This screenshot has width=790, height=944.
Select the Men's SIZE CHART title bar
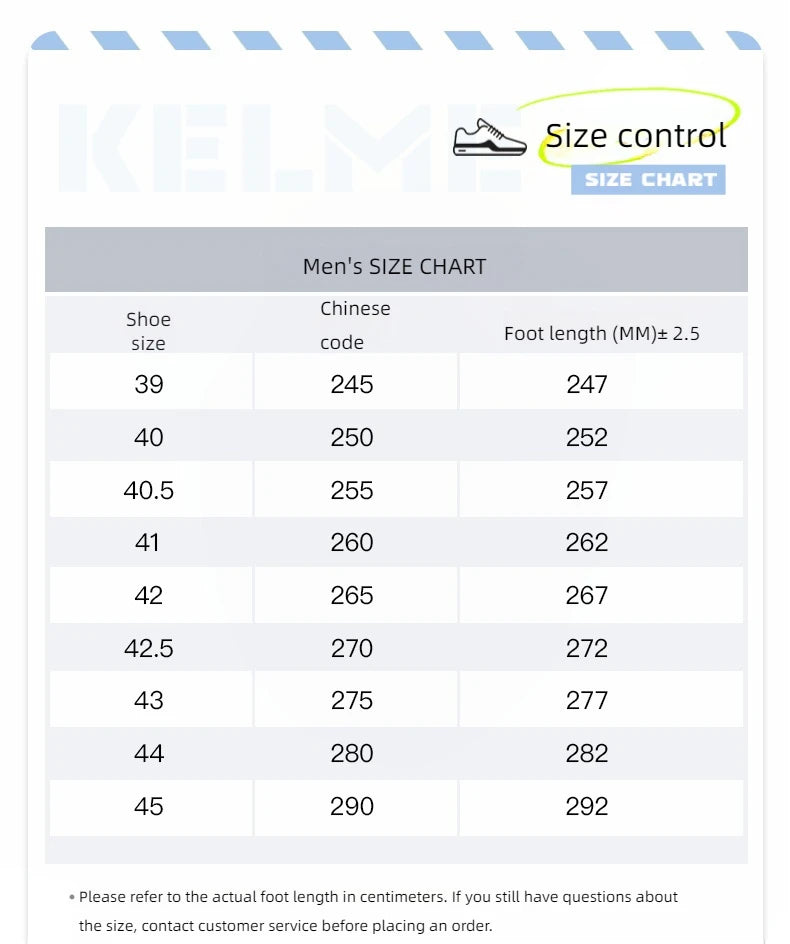[395, 266]
